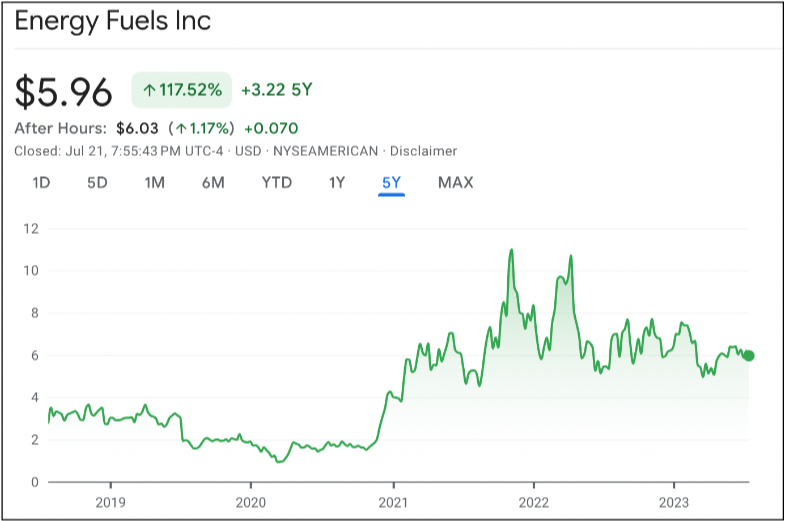Click the After Hours $6.03 value

click(137, 128)
